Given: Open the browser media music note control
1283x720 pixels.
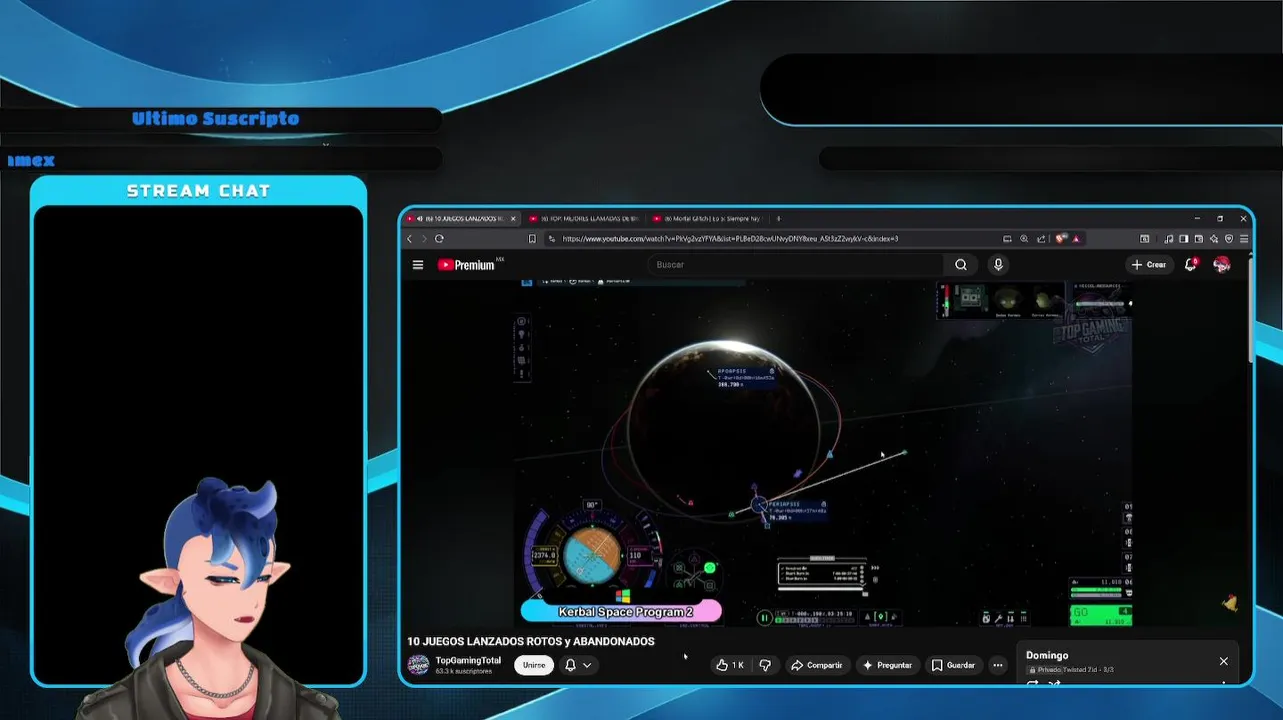Looking at the screenshot, I should click(x=1169, y=239).
